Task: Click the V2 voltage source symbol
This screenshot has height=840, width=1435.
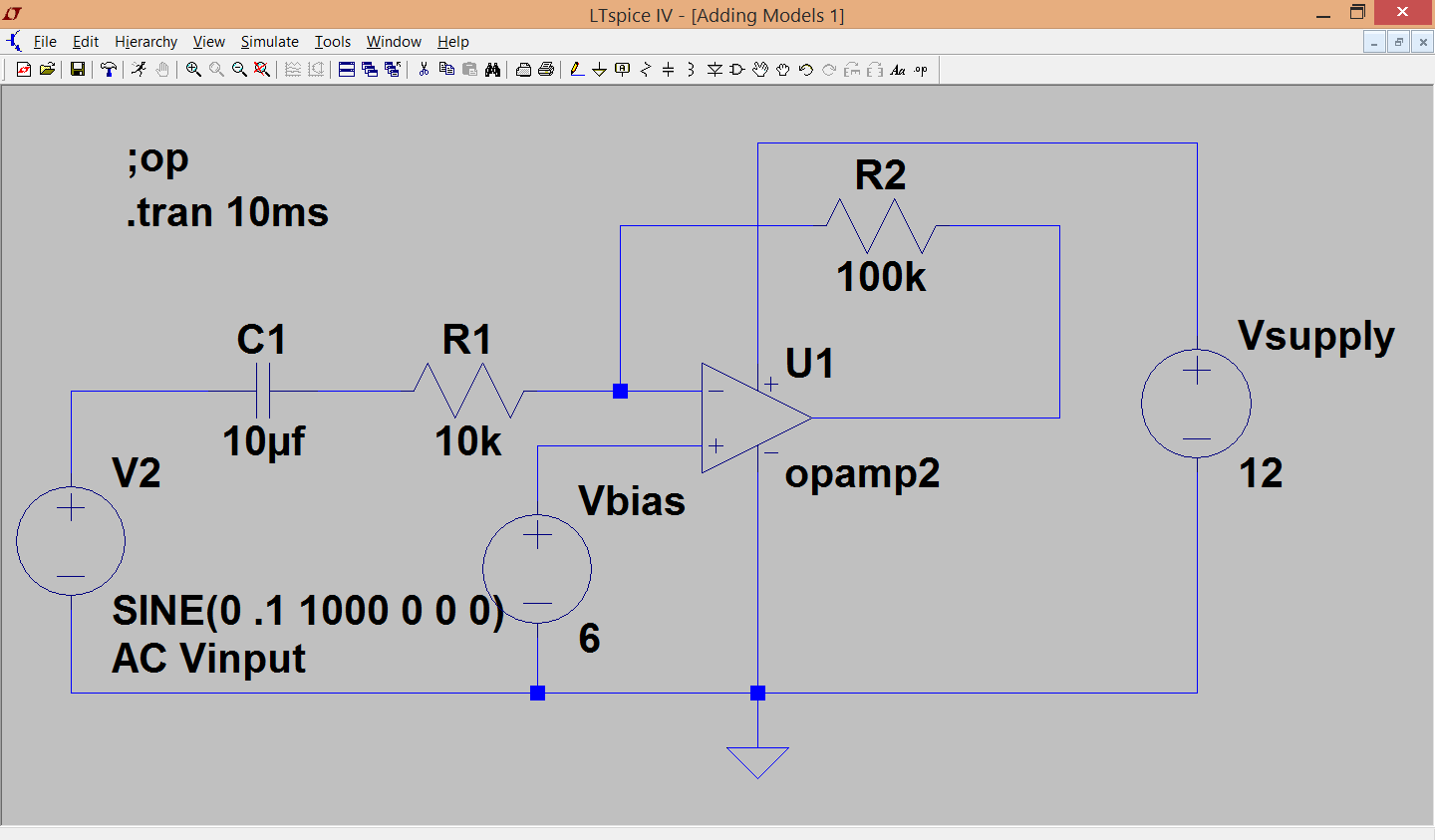Action: point(71,541)
